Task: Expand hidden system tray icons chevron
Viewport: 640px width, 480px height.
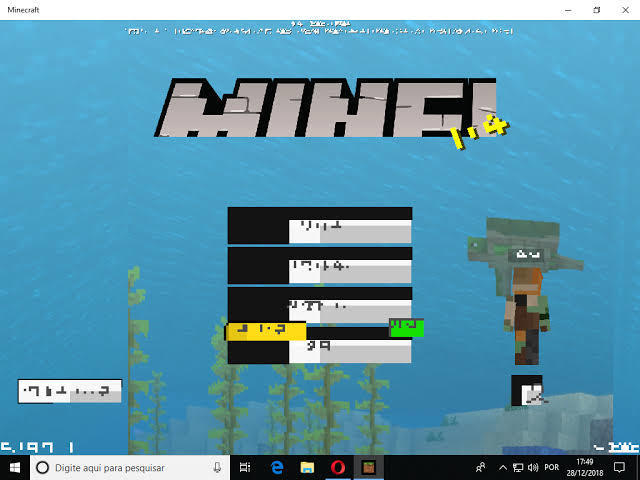Action: [x=503, y=468]
